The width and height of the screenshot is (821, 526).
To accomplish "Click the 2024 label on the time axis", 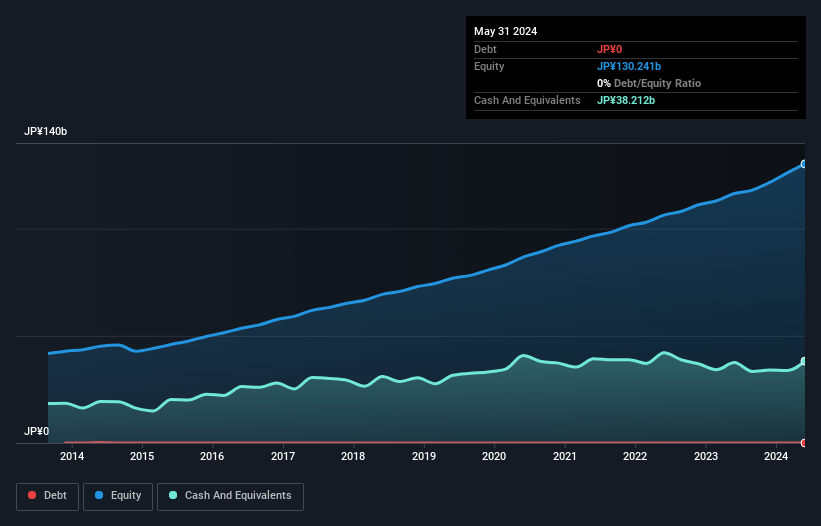I will 776,457.
